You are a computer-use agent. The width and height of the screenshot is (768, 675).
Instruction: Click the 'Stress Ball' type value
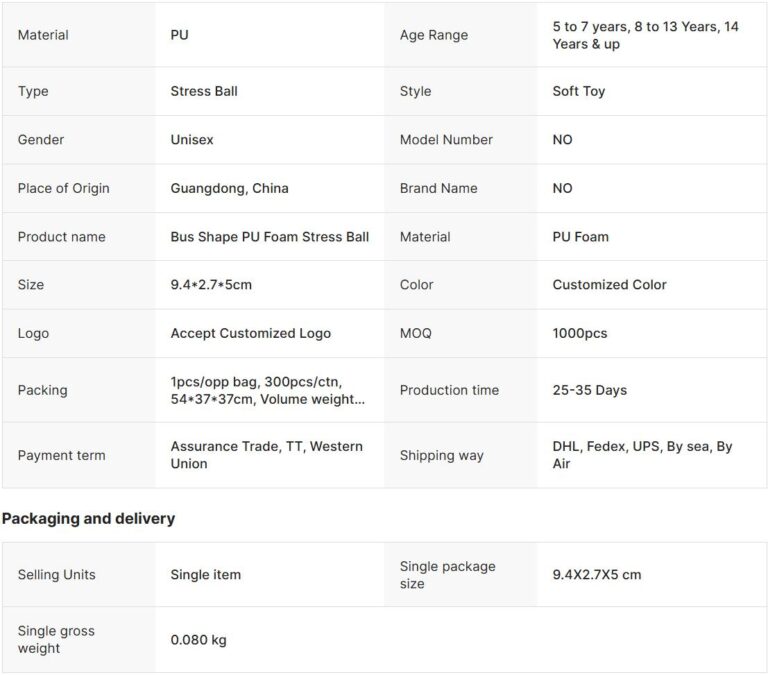pyautogui.click(x=204, y=91)
